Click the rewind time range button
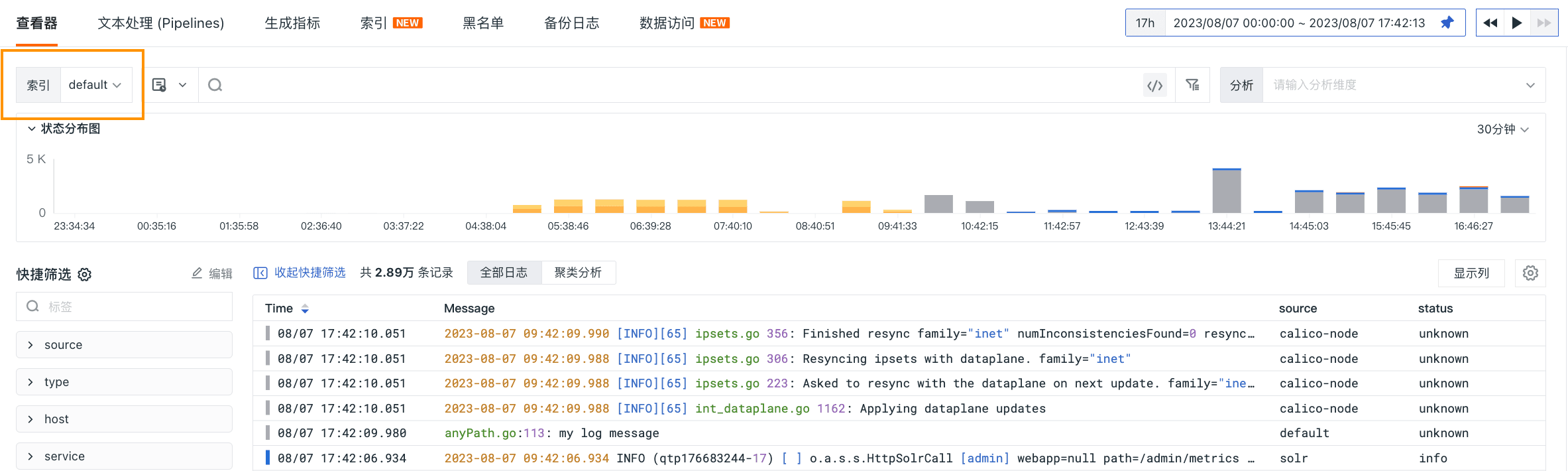1568x471 pixels. coord(1490,23)
